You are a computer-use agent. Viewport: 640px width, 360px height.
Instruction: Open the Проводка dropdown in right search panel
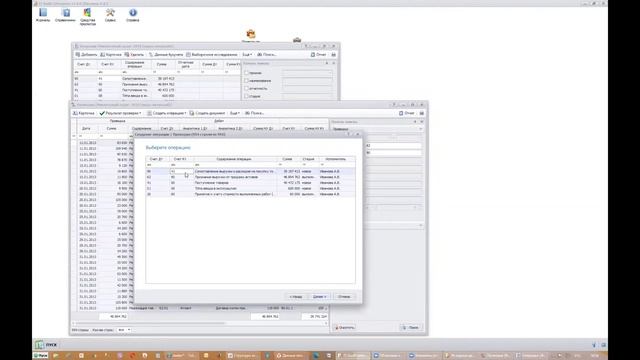[420, 129]
